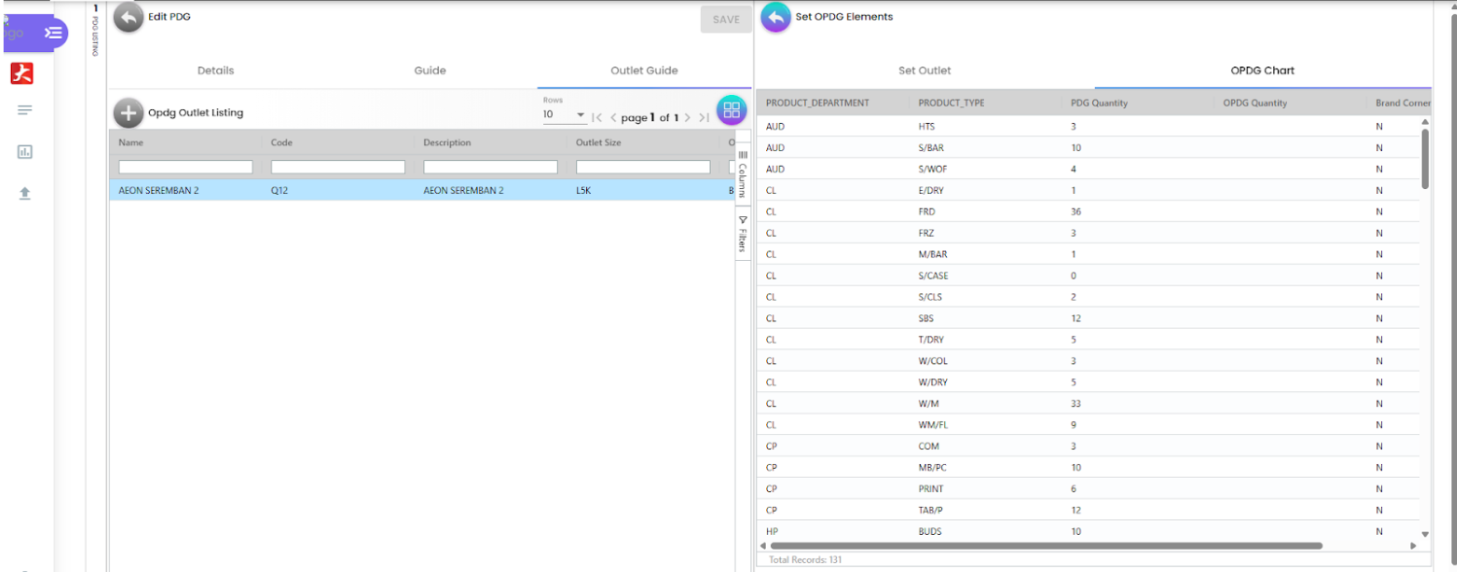
Task: Go to the last page of outlet listing
Action: click(704, 118)
